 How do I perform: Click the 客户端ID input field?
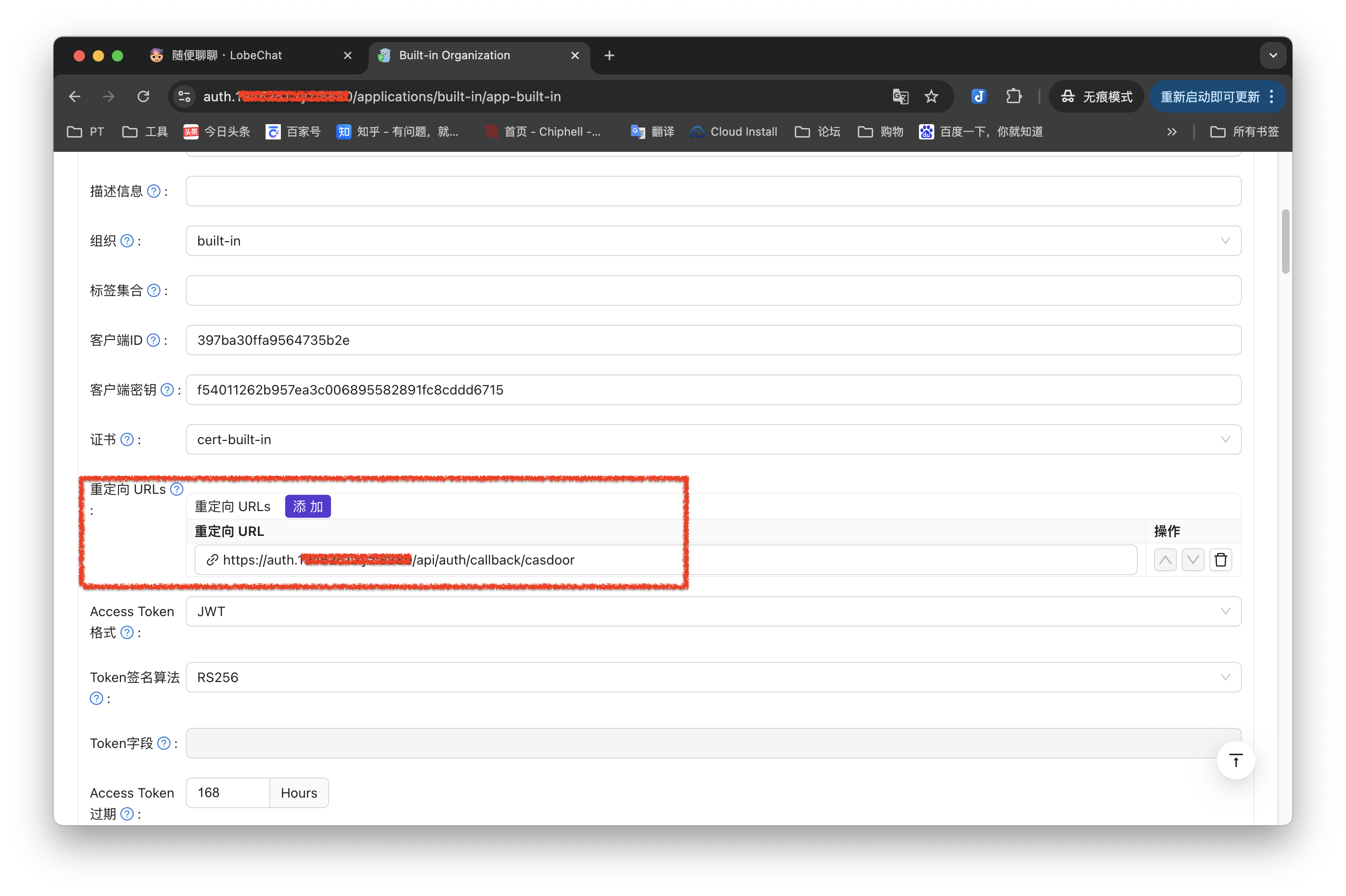(713, 341)
